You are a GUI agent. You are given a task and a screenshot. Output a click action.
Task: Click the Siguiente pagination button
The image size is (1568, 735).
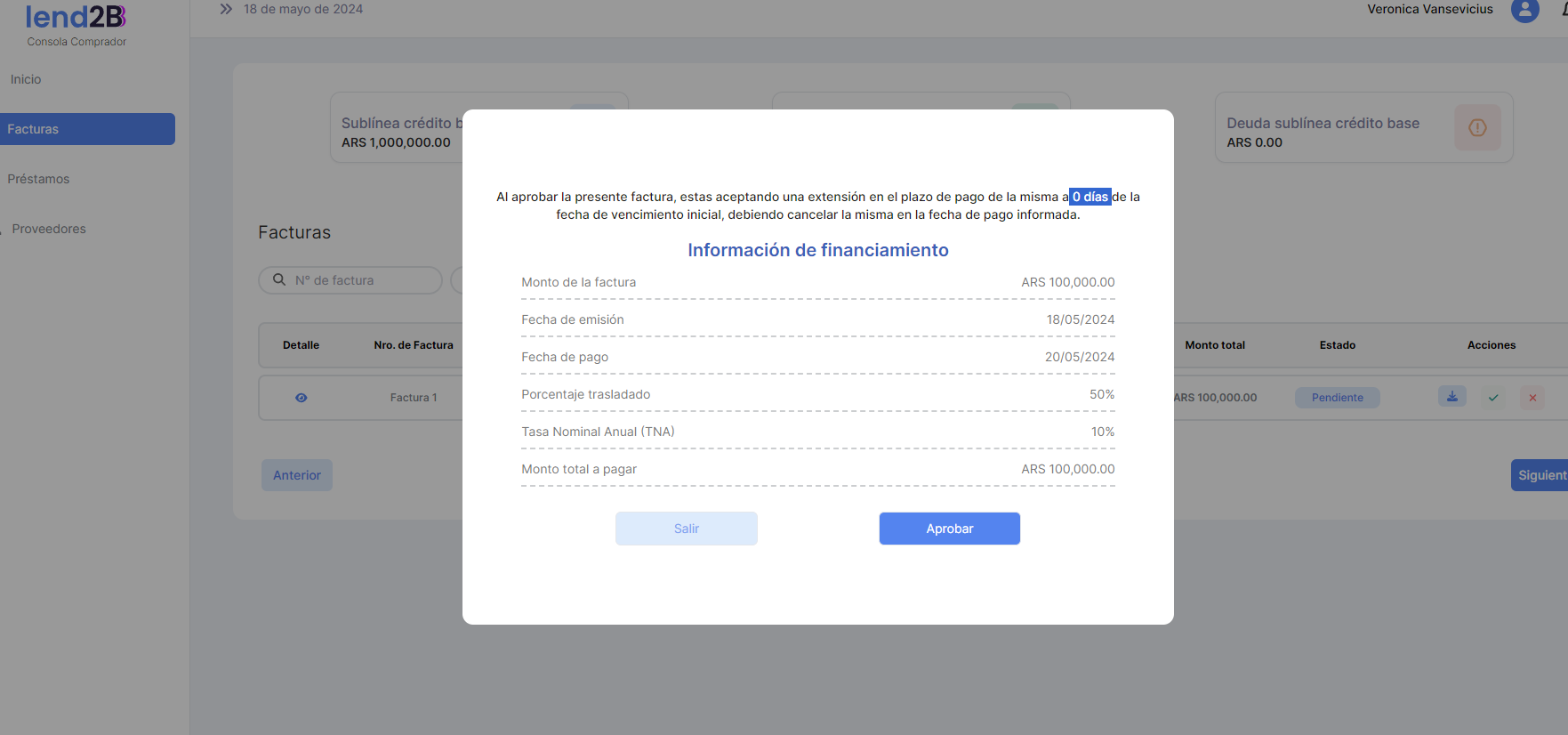coord(1540,475)
